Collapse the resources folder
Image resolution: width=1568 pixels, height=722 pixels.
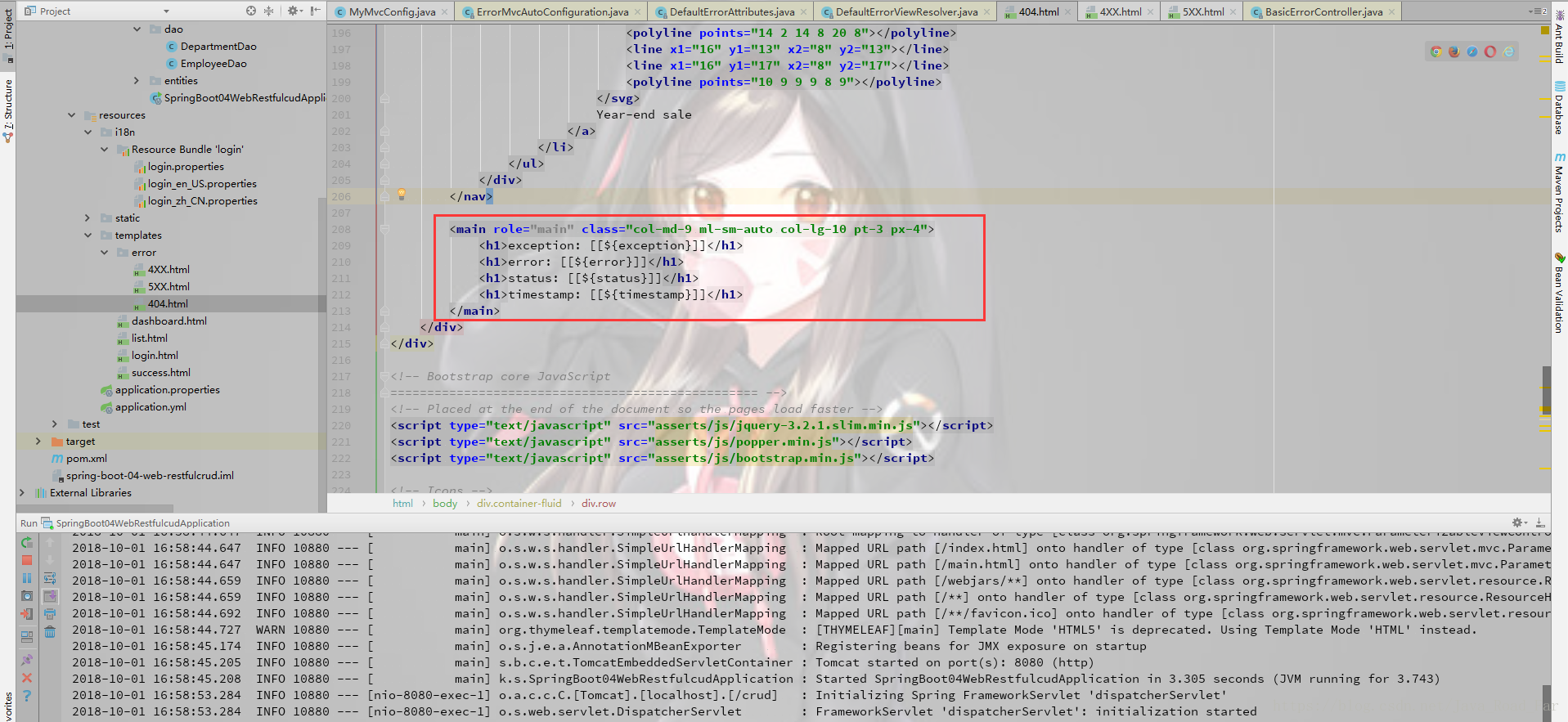pos(71,114)
